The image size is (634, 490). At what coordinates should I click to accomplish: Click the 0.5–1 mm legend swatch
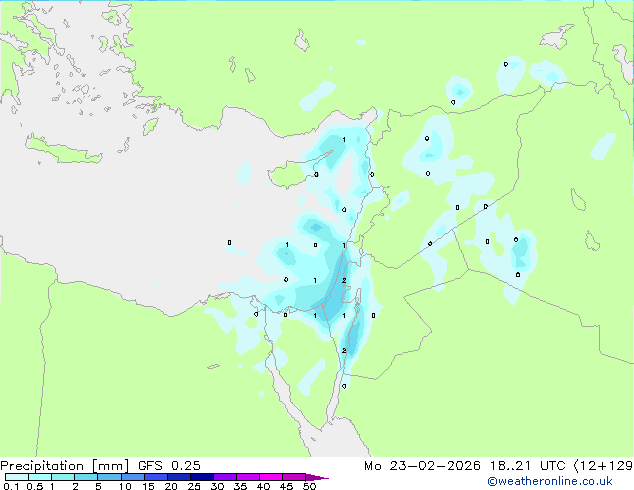click(40, 477)
